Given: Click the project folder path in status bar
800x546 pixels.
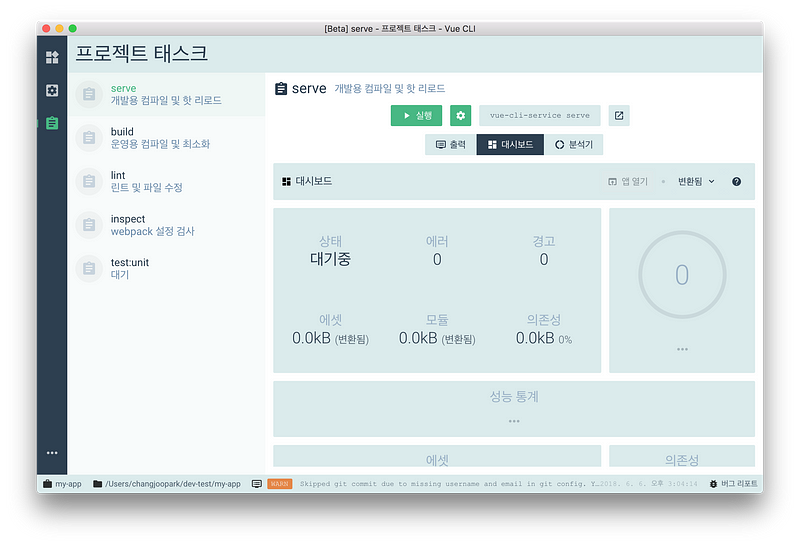Looking at the screenshot, I should click(167, 484).
